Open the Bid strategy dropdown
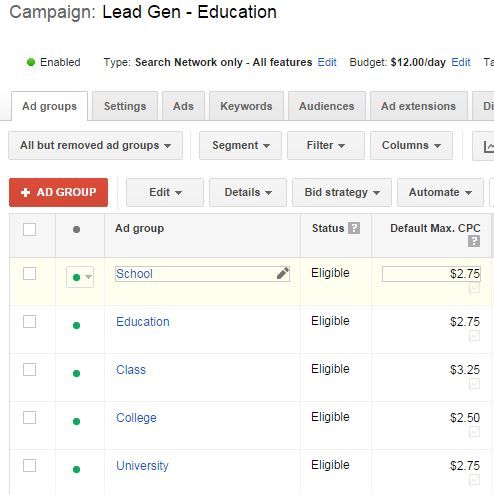The height and width of the screenshot is (495, 494). point(342,192)
